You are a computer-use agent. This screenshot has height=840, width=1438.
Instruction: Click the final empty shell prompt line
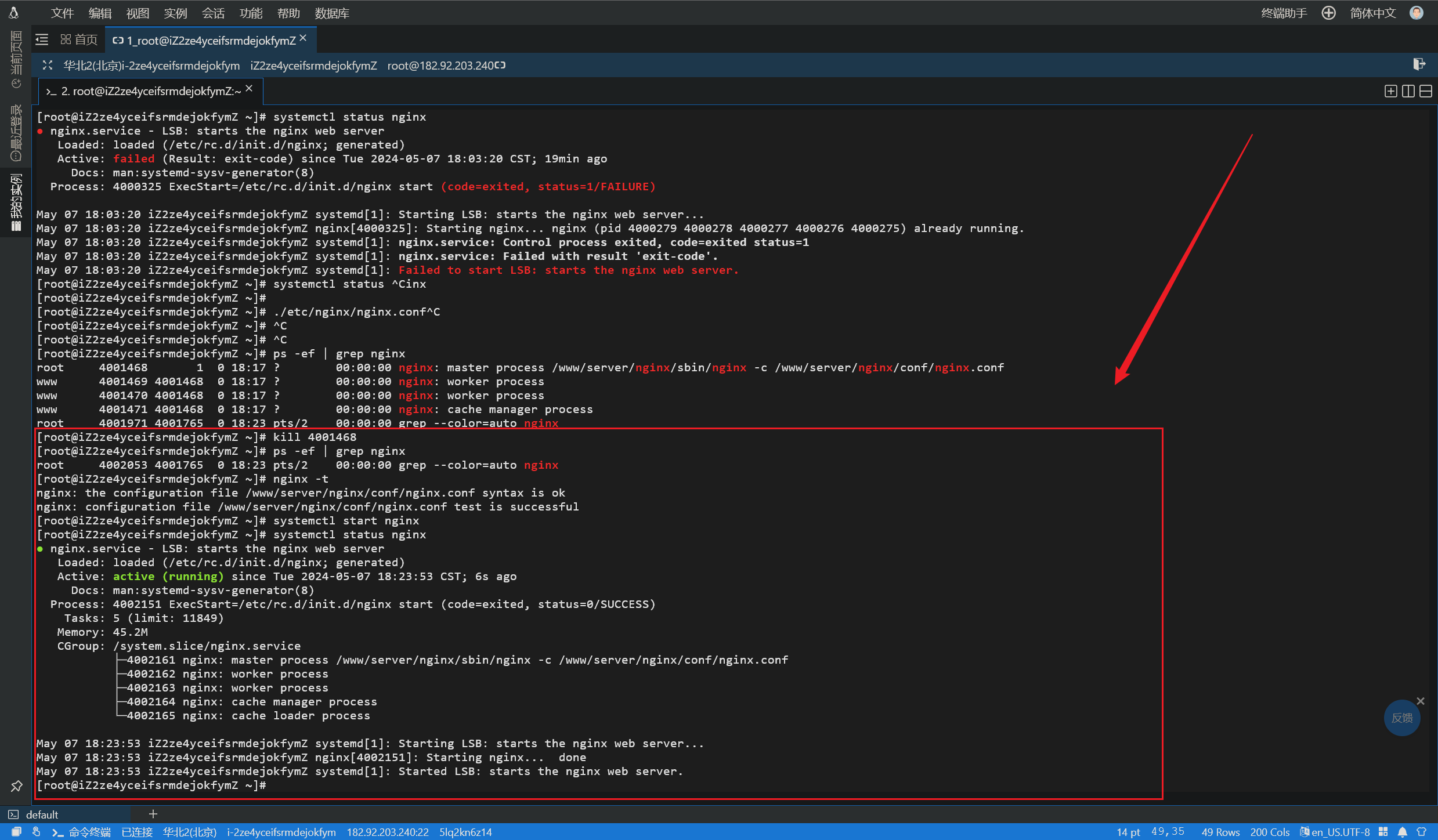pos(151,785)
